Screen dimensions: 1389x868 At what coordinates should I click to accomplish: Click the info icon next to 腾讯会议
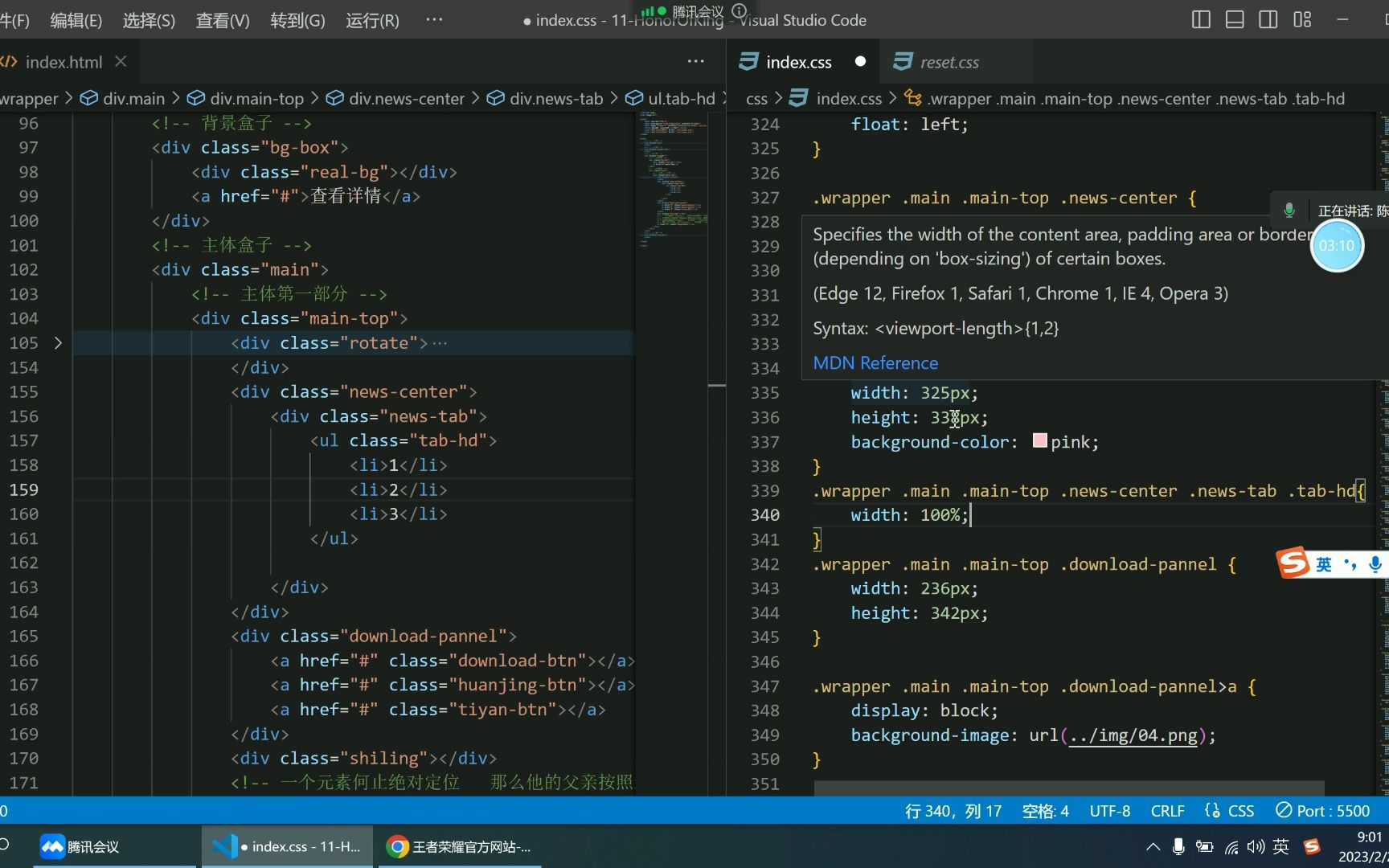[740, 10]
